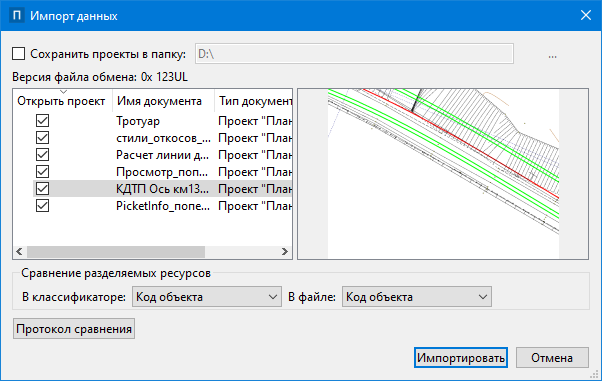Uncheck the open-project box for Тротуар

point(42,121)
